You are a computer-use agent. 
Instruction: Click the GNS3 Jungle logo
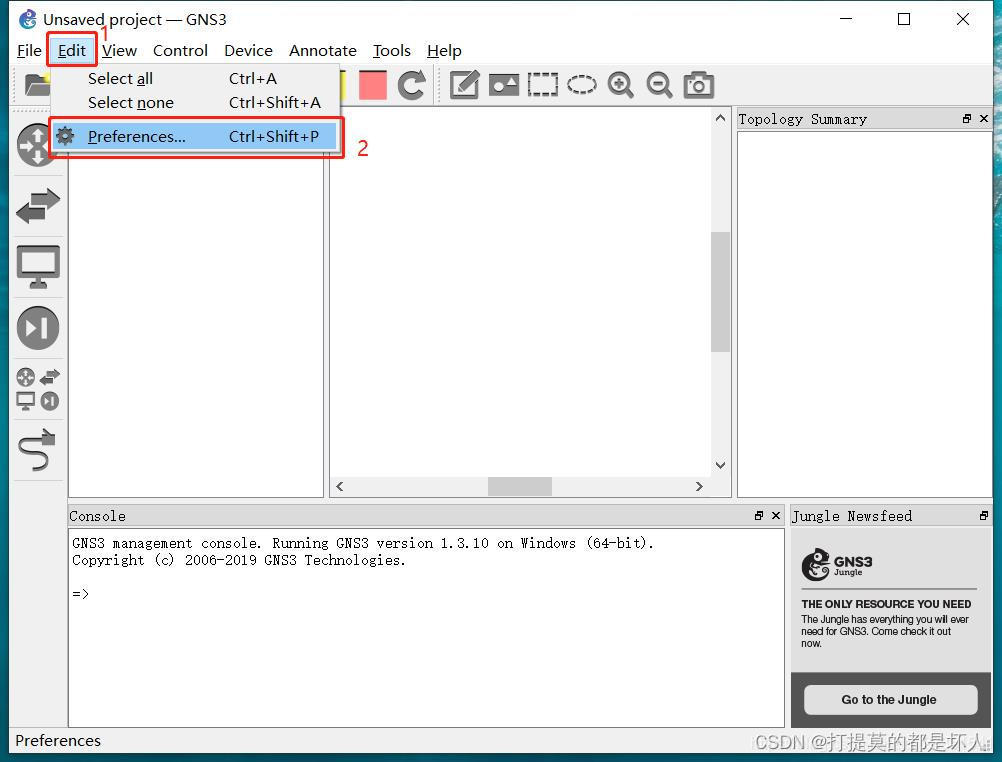(837, 564)
